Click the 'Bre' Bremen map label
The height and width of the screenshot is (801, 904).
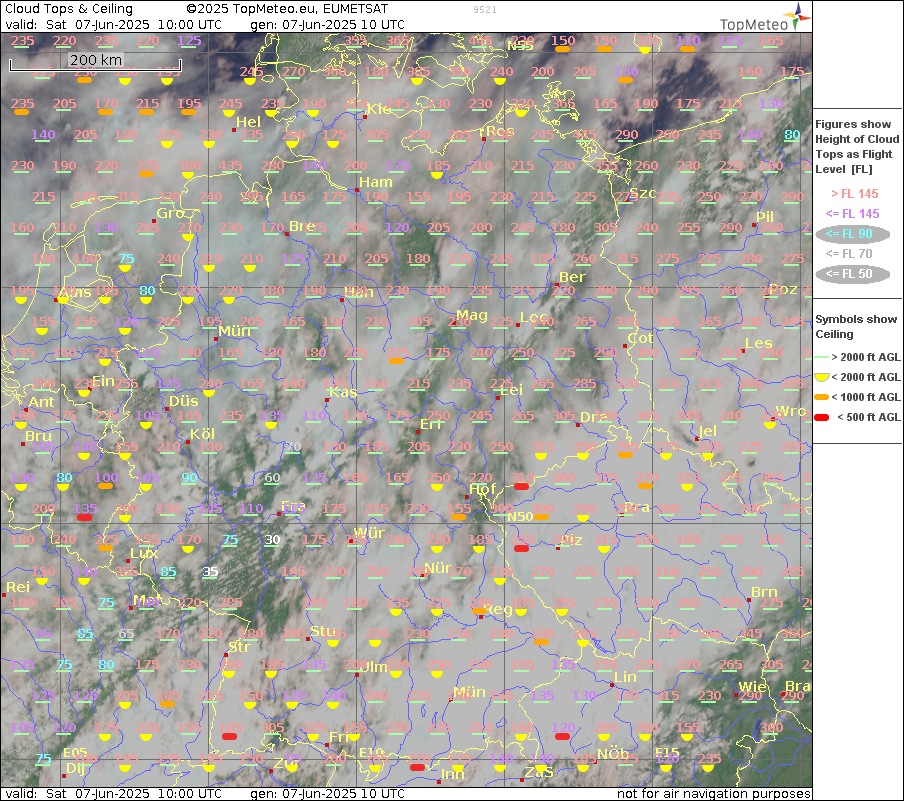pyautogui.click(x=302, y=226)
